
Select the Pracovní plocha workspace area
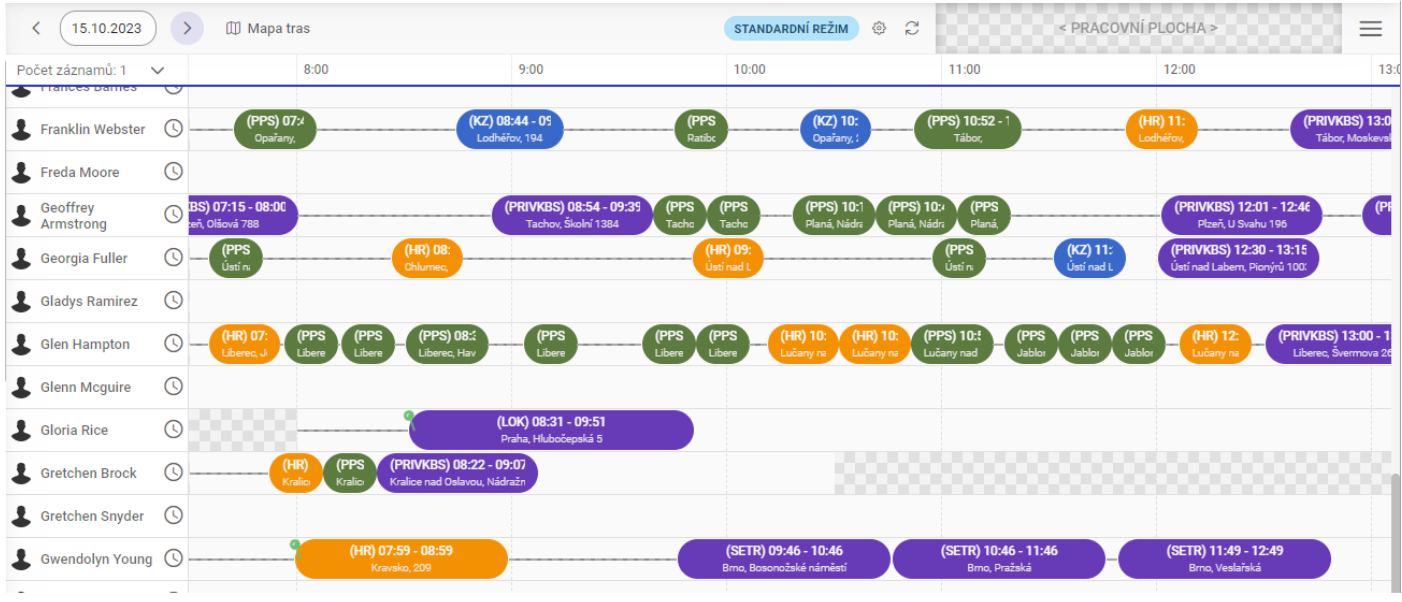coord(1137,28)
